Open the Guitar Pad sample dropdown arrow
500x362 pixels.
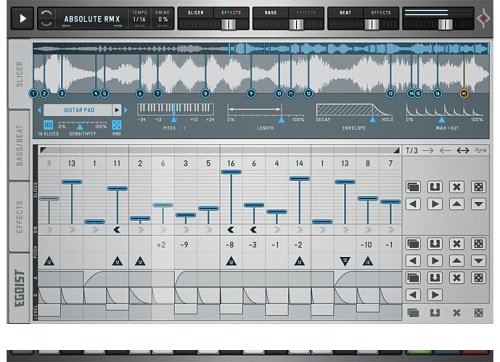click(117, 110)
